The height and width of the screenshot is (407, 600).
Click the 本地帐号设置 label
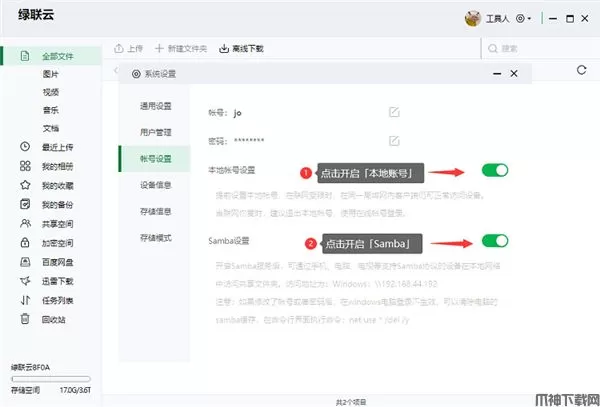coord(232,170)
